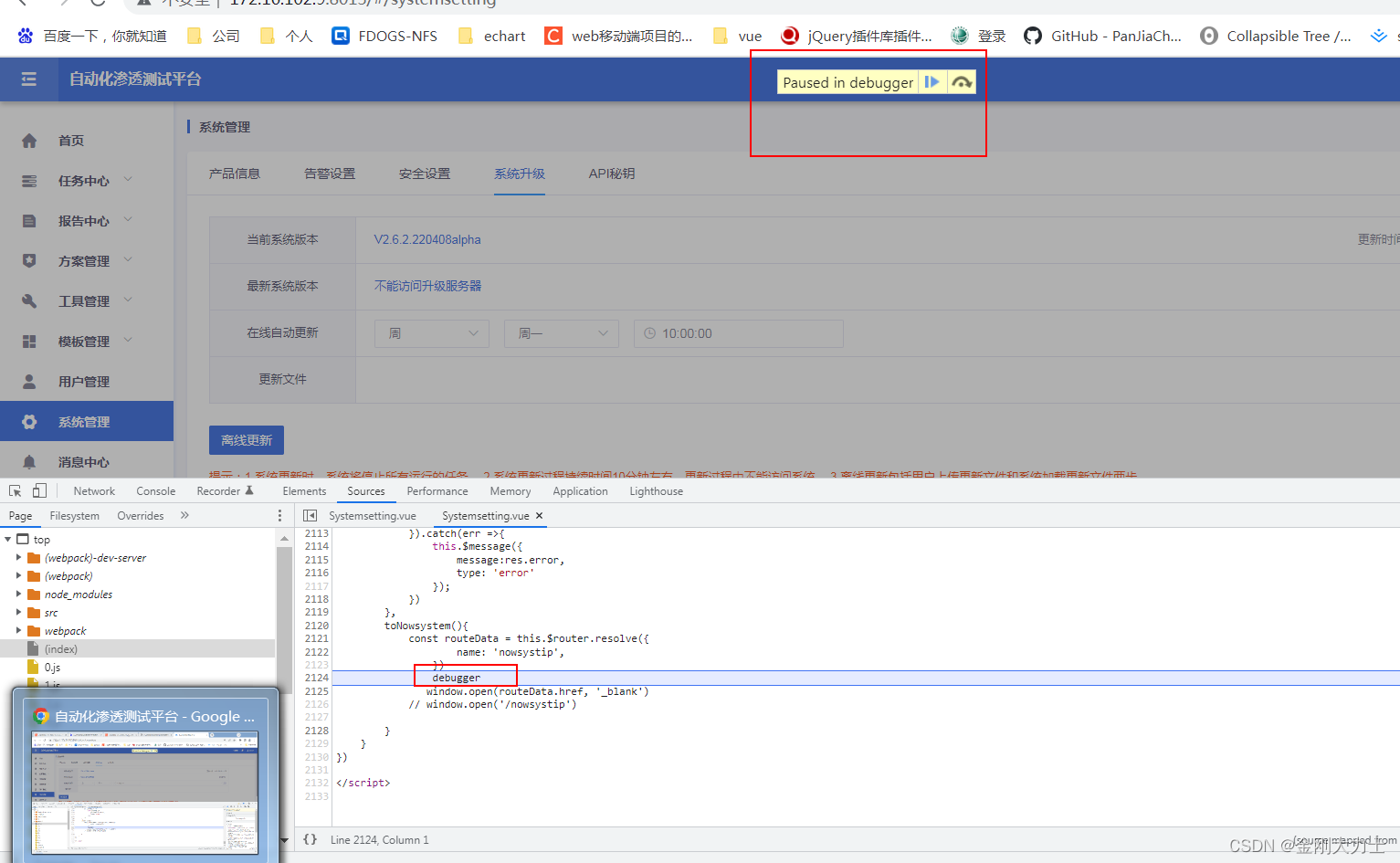Open the Collapsible Tree bookmark
The height and width of the screenshot is (863, 1400).
coord(1276,36)
